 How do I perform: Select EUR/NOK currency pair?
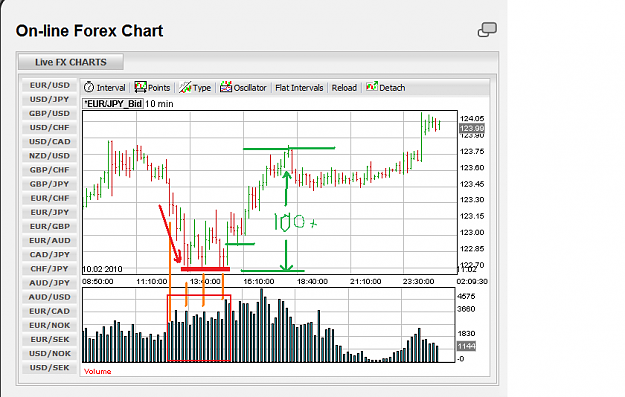[49, 326]
